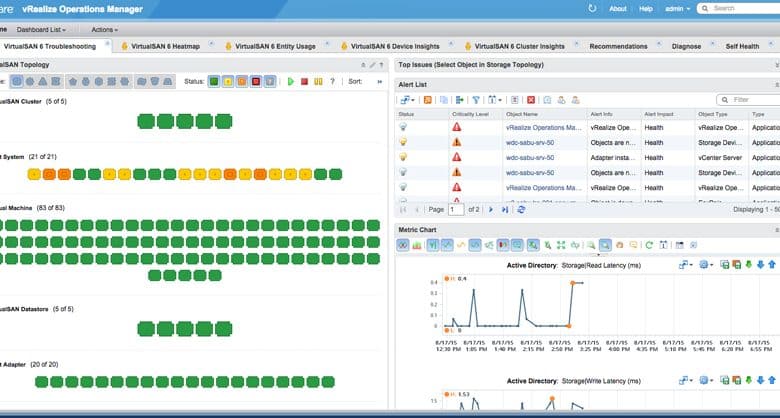Click the green play state filter icon

click(291, 81)
